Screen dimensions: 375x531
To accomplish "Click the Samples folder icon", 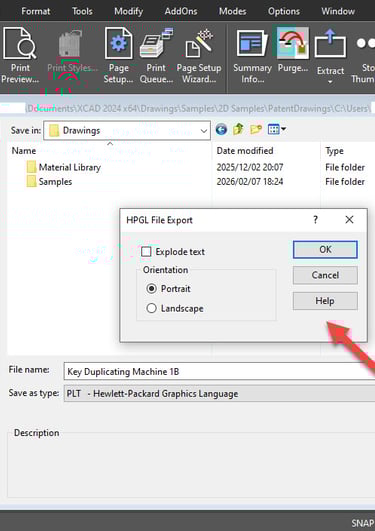I will [x=32, y=182].
